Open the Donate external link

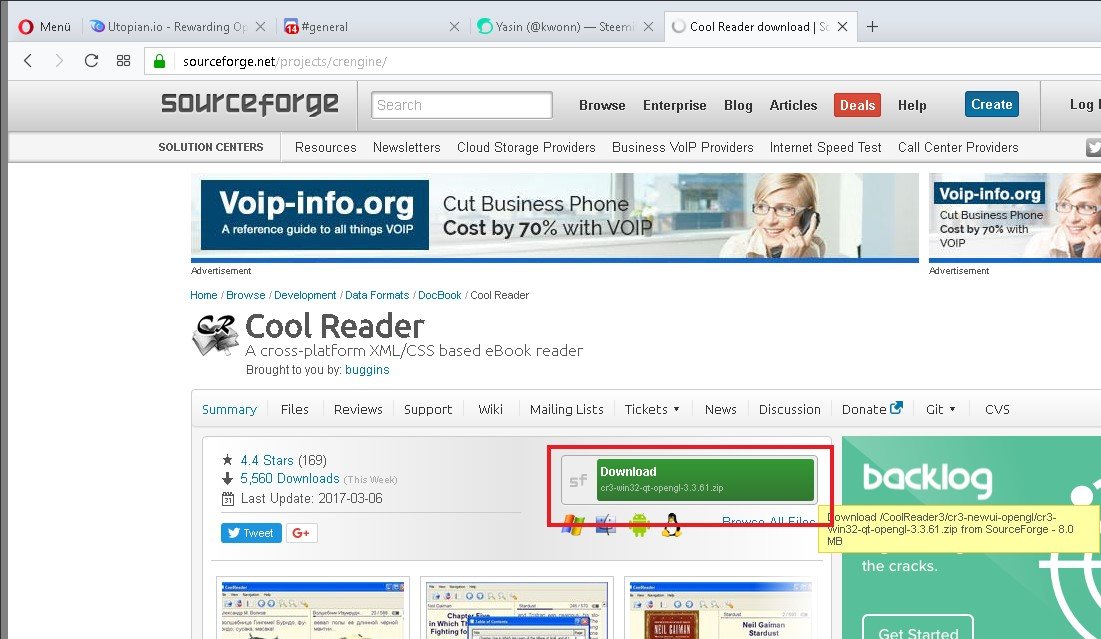click(x=872, y=409)
